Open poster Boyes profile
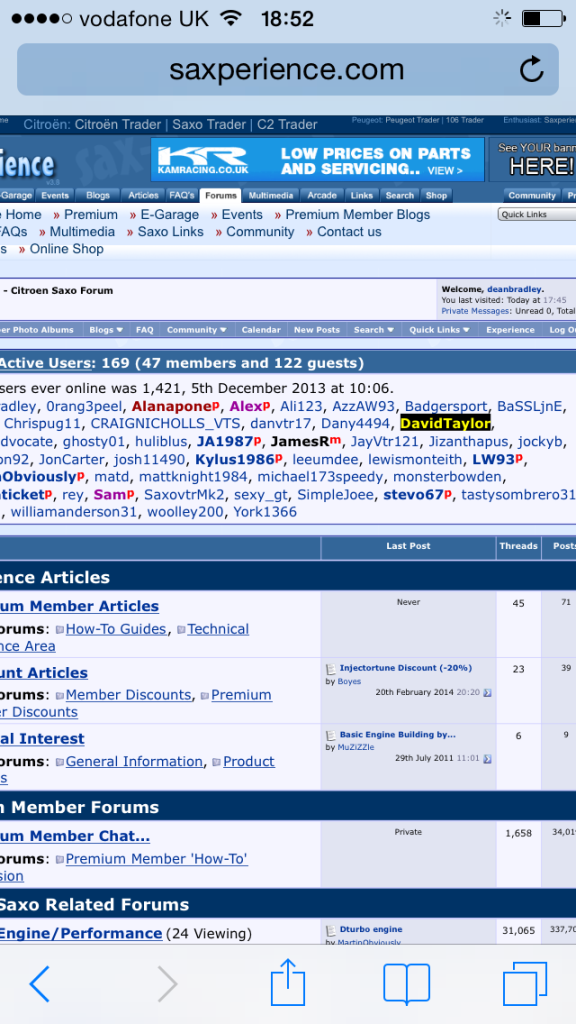The width and height of the screenshot is (576, 1024). click(349, 681)
